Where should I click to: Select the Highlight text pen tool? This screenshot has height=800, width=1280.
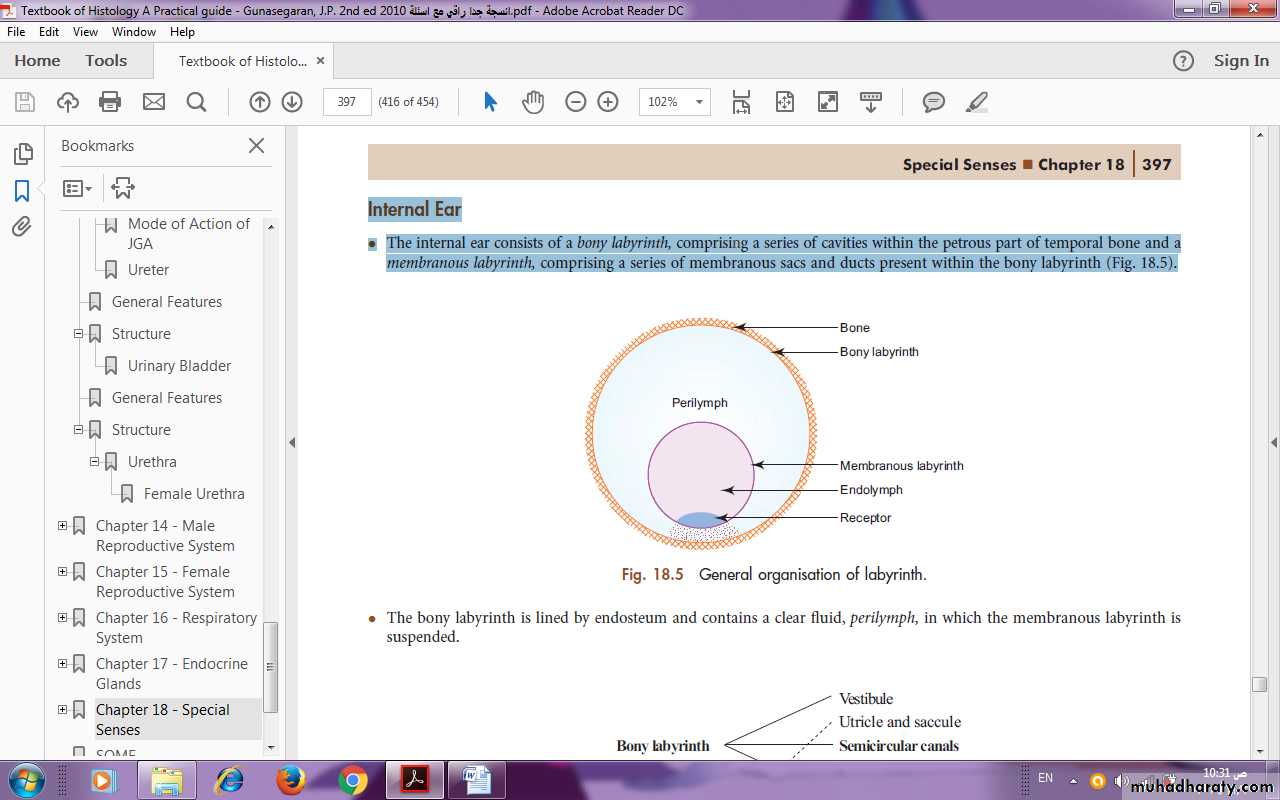click(977, 101)
